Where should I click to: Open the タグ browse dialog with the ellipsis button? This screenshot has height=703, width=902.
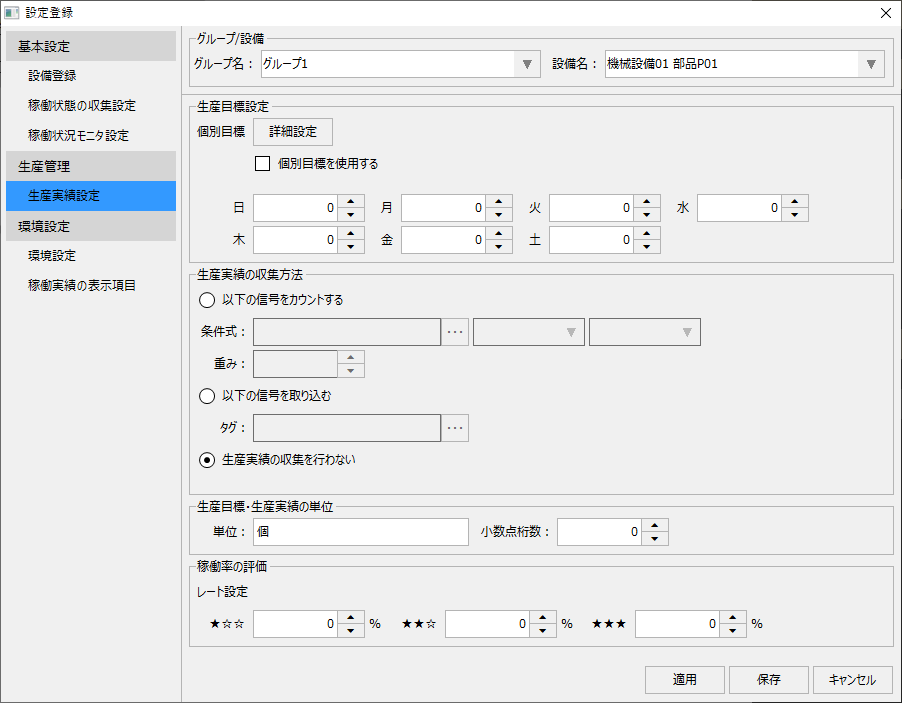[455, 427]
